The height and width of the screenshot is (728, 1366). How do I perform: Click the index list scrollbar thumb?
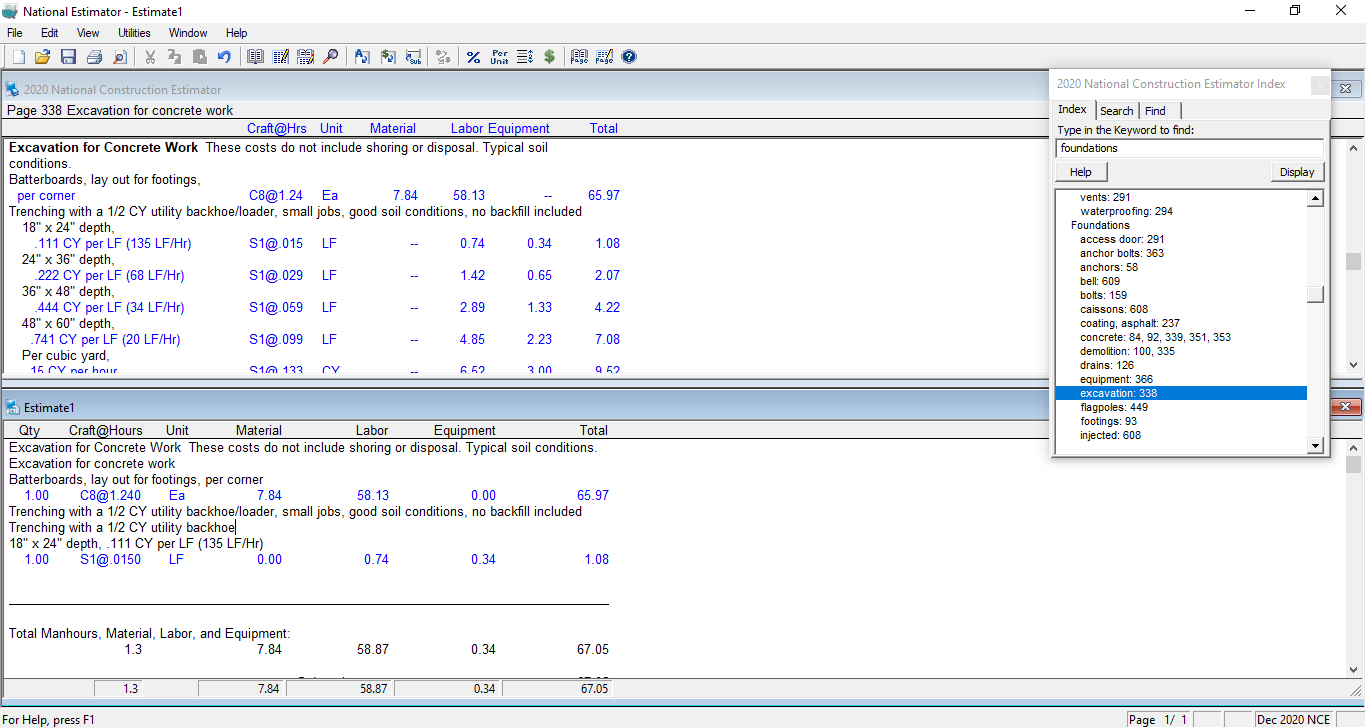click(1316, 294)
